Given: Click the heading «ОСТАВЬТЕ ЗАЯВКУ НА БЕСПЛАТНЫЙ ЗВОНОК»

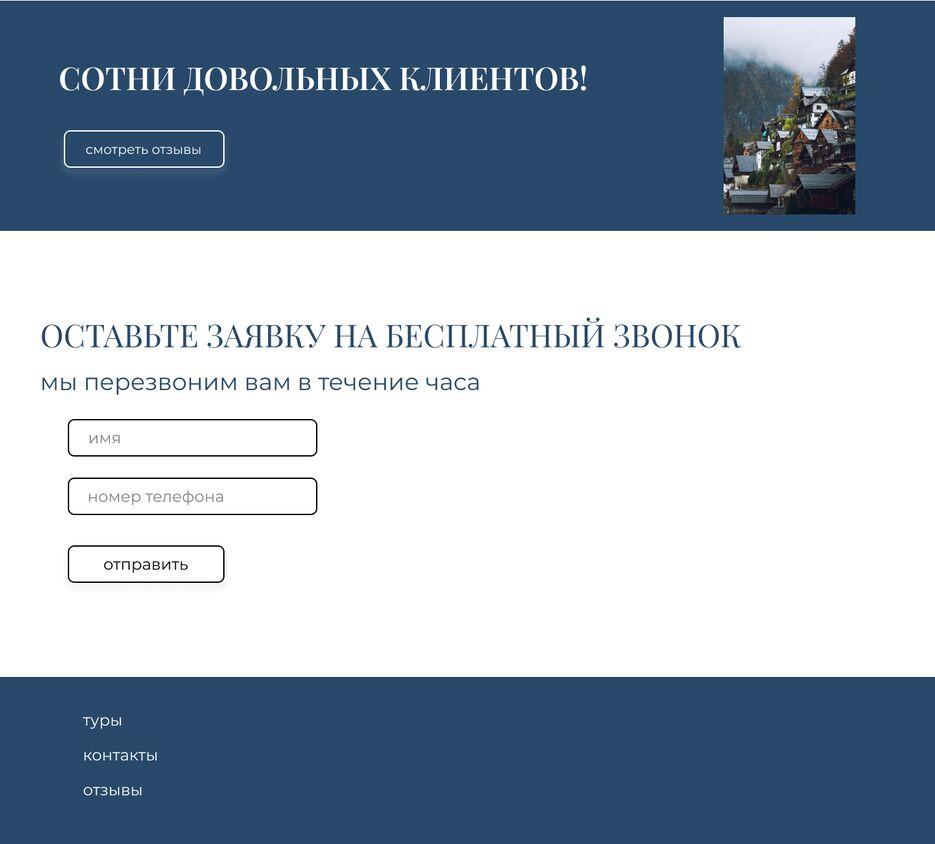Looking at the screenshot, I should [391, 336].
